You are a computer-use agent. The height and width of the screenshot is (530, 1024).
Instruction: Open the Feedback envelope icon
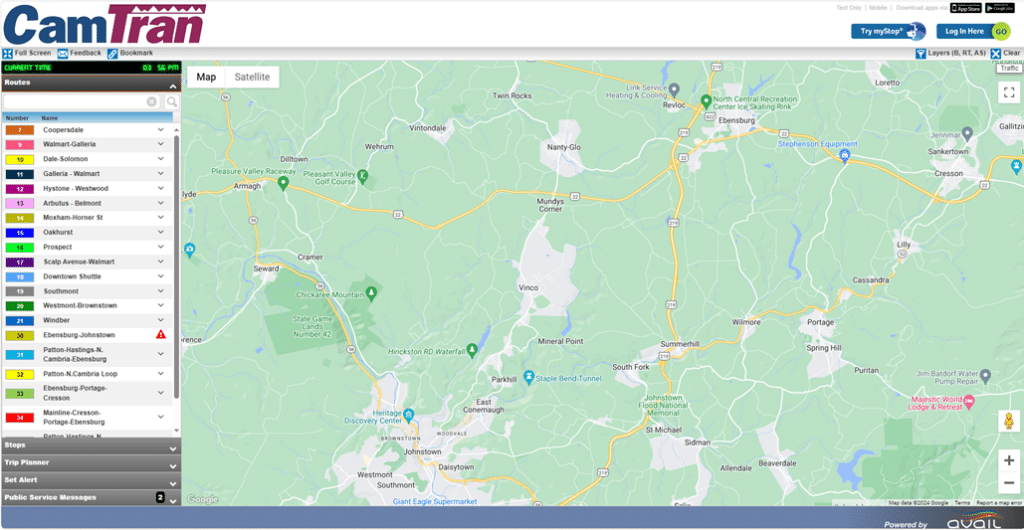pyautogui.click(x=63, y=53)
